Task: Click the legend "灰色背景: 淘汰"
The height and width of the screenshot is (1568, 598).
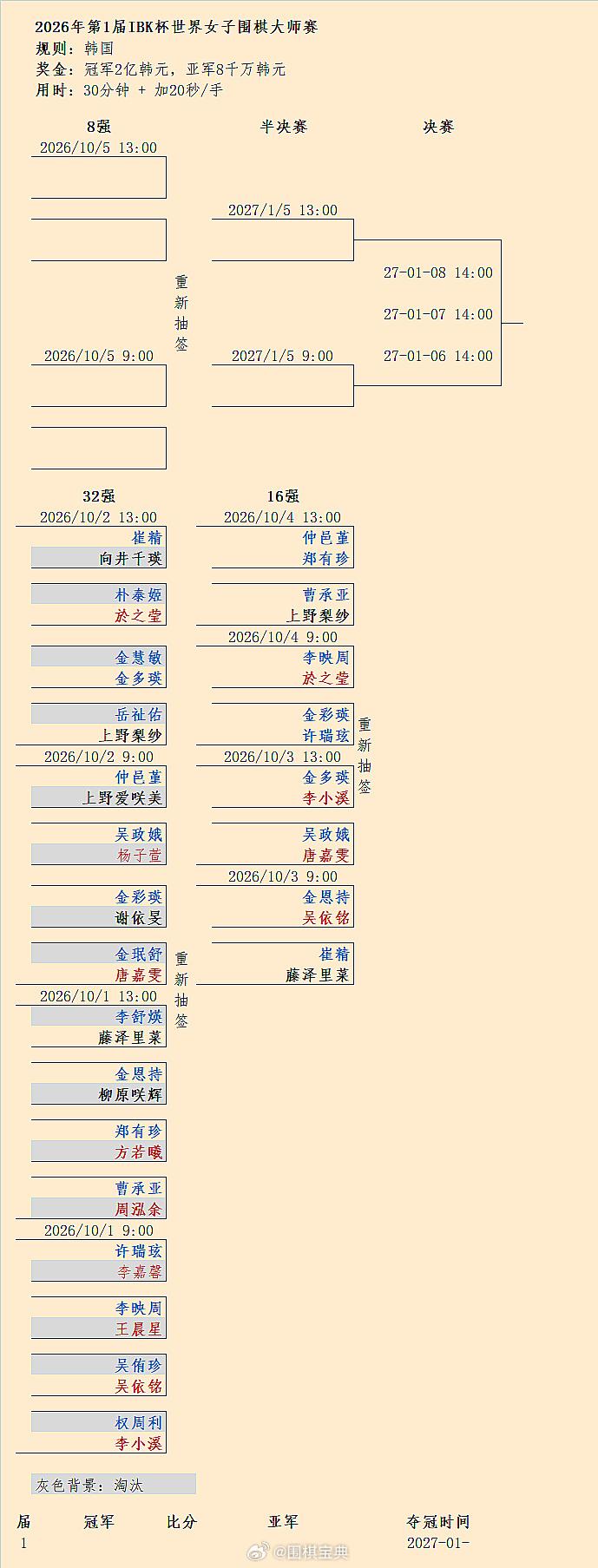Action: pos(89,1486)
